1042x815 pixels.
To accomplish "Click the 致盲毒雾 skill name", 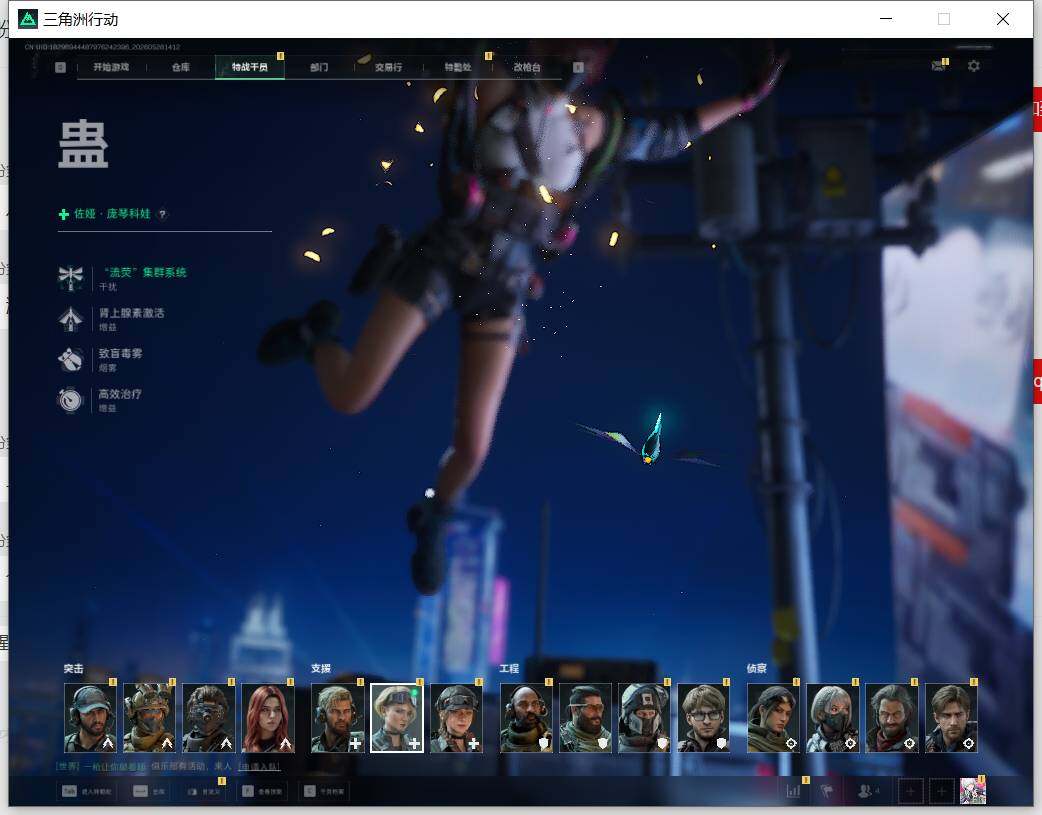I will point(120,353).
